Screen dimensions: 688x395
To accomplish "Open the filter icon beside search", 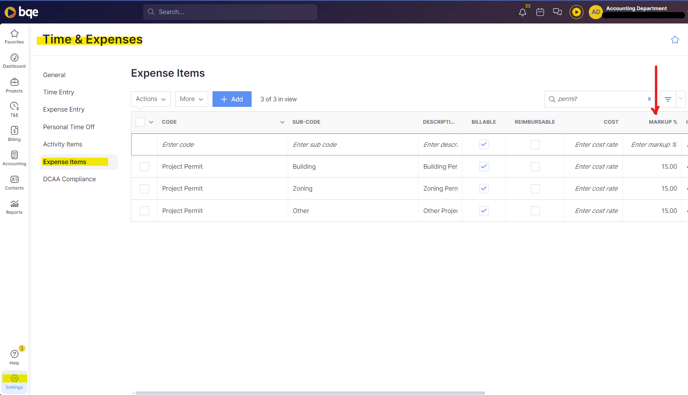I will (x=668, y=99).
